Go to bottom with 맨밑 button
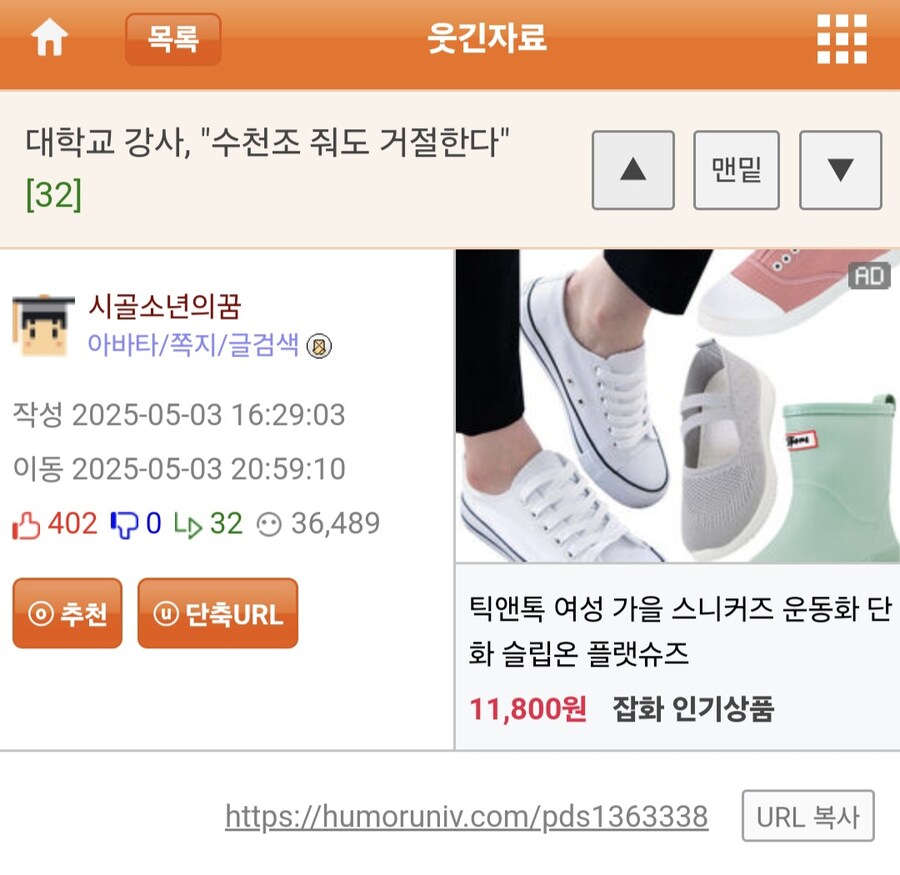 [736, 170]
